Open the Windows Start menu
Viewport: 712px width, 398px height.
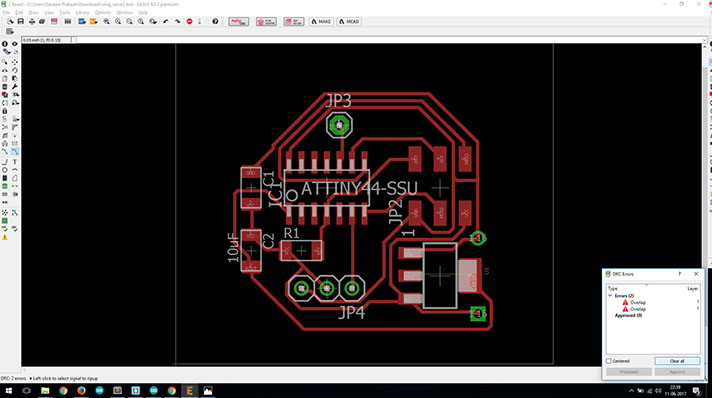pos(8,391)
